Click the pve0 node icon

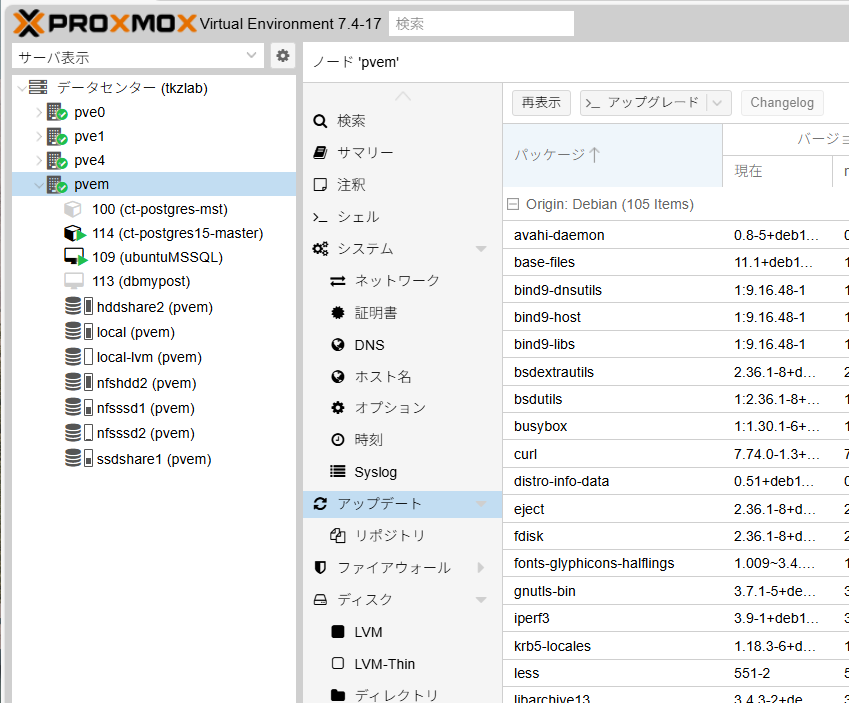coord(57,112)
